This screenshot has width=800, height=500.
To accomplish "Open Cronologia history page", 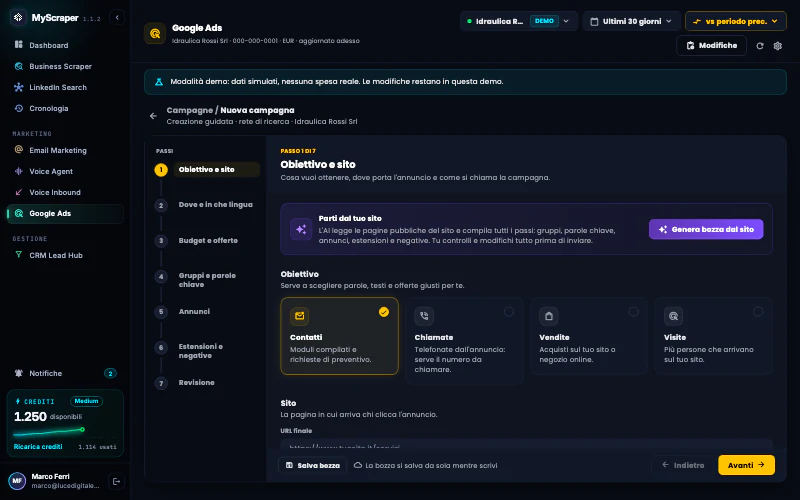I will pos(65,108).
